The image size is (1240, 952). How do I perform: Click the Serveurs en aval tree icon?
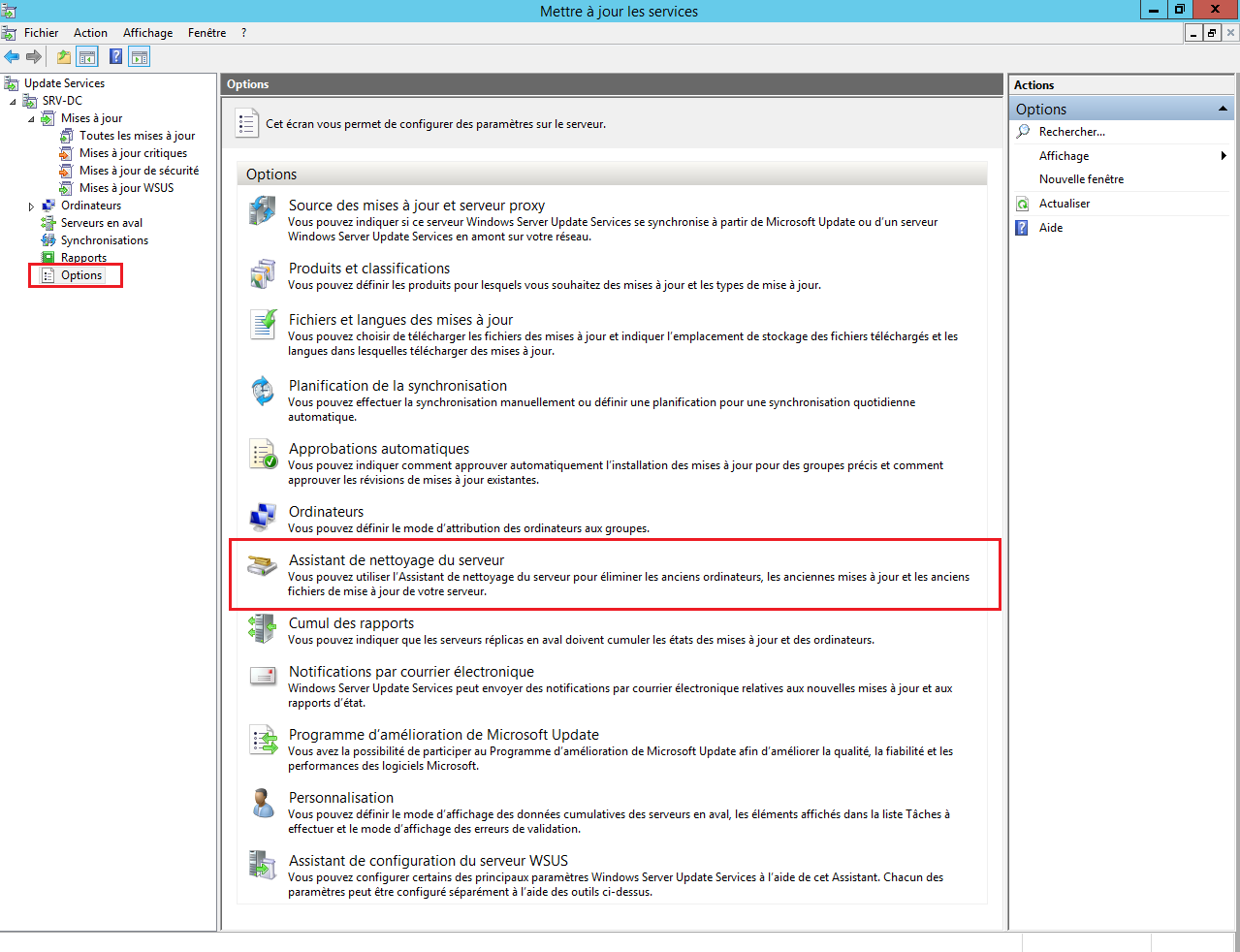tap(48, 223)
